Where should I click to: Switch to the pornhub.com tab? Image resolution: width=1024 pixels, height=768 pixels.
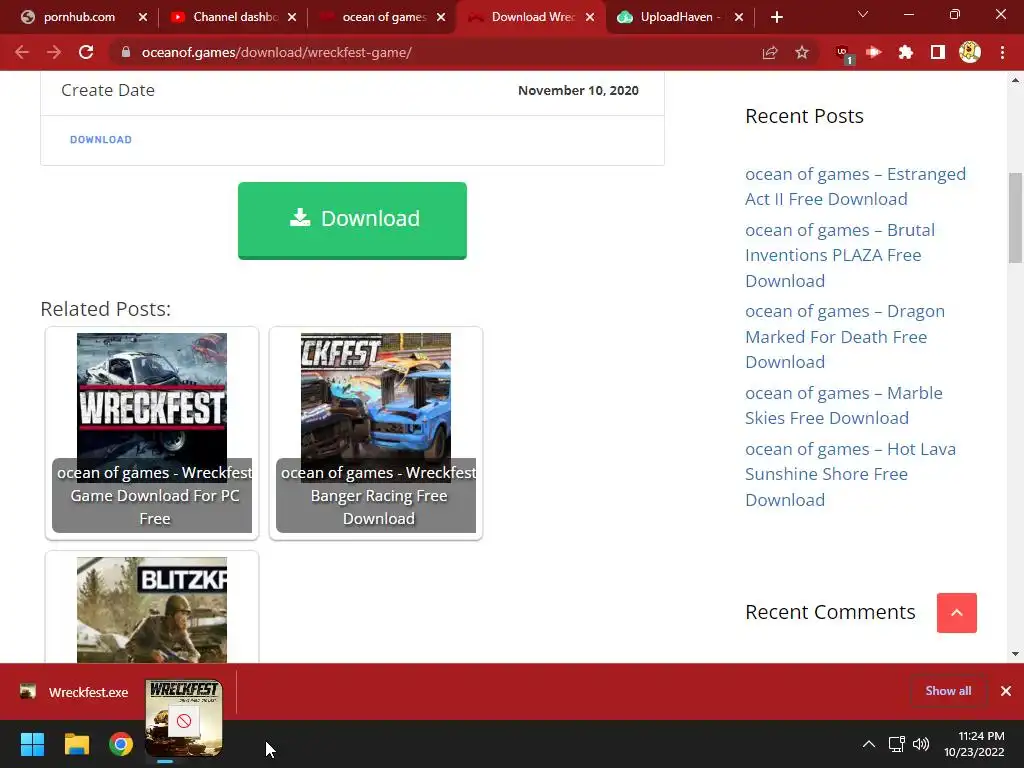coord(79,17)
